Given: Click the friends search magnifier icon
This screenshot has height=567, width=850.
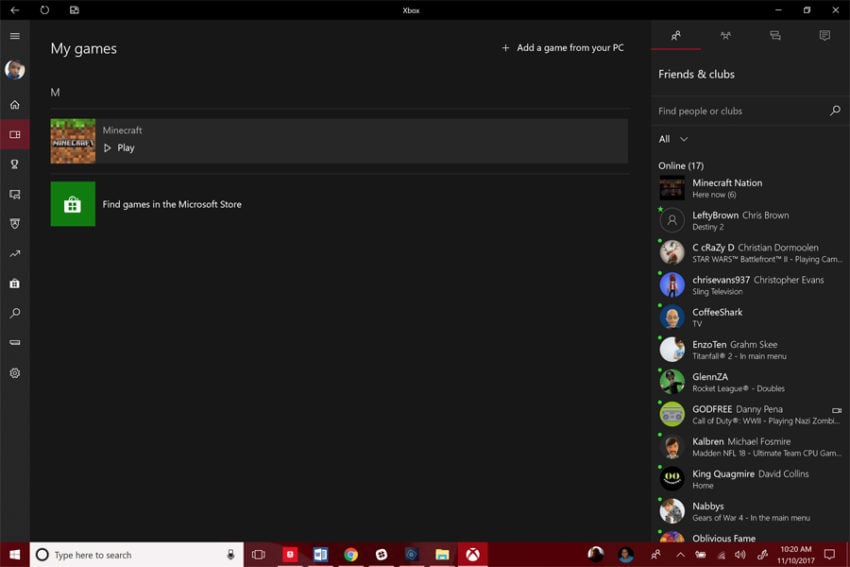Looking at the screenshot, I should pyautogui.click(x=835, y=111).
